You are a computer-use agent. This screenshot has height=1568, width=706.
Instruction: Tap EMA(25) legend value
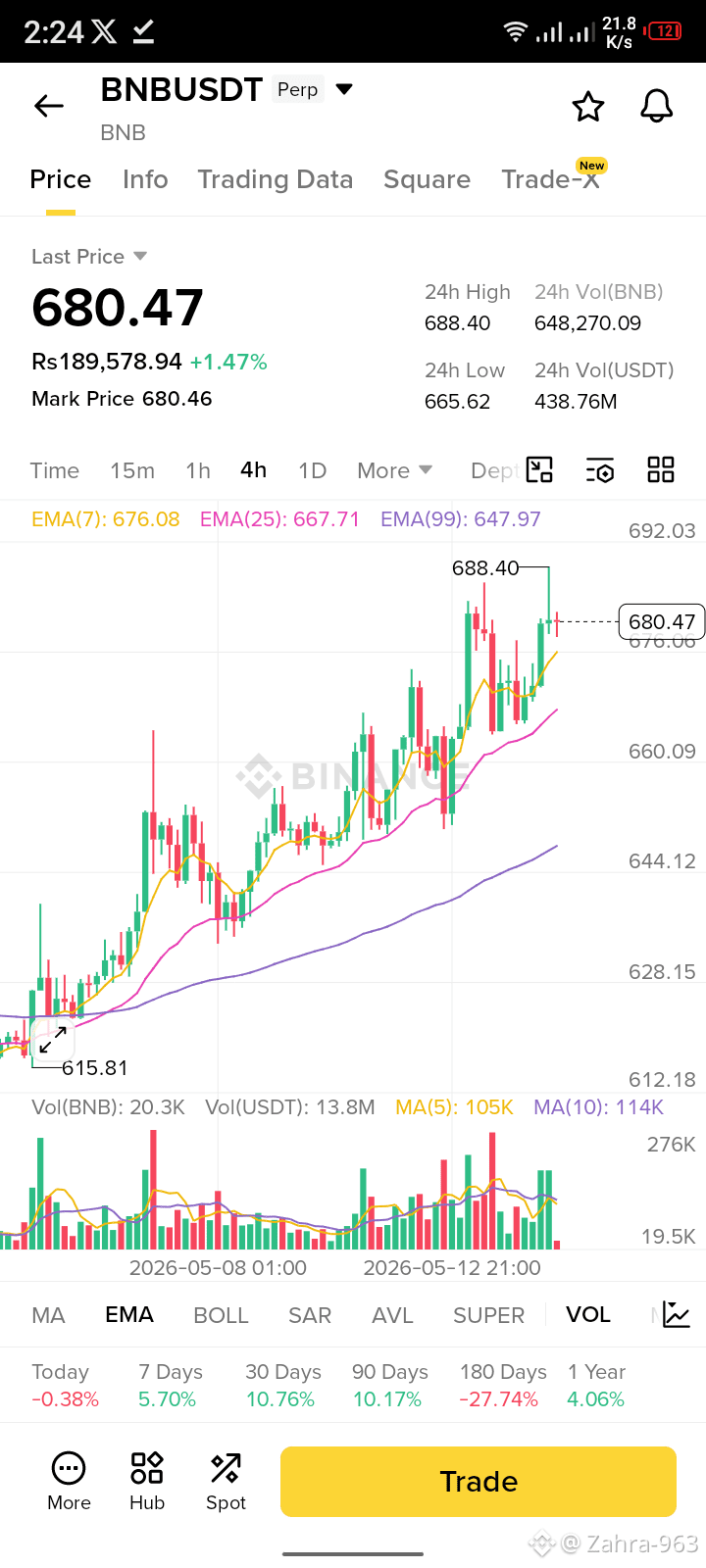[x=280, y=519]
